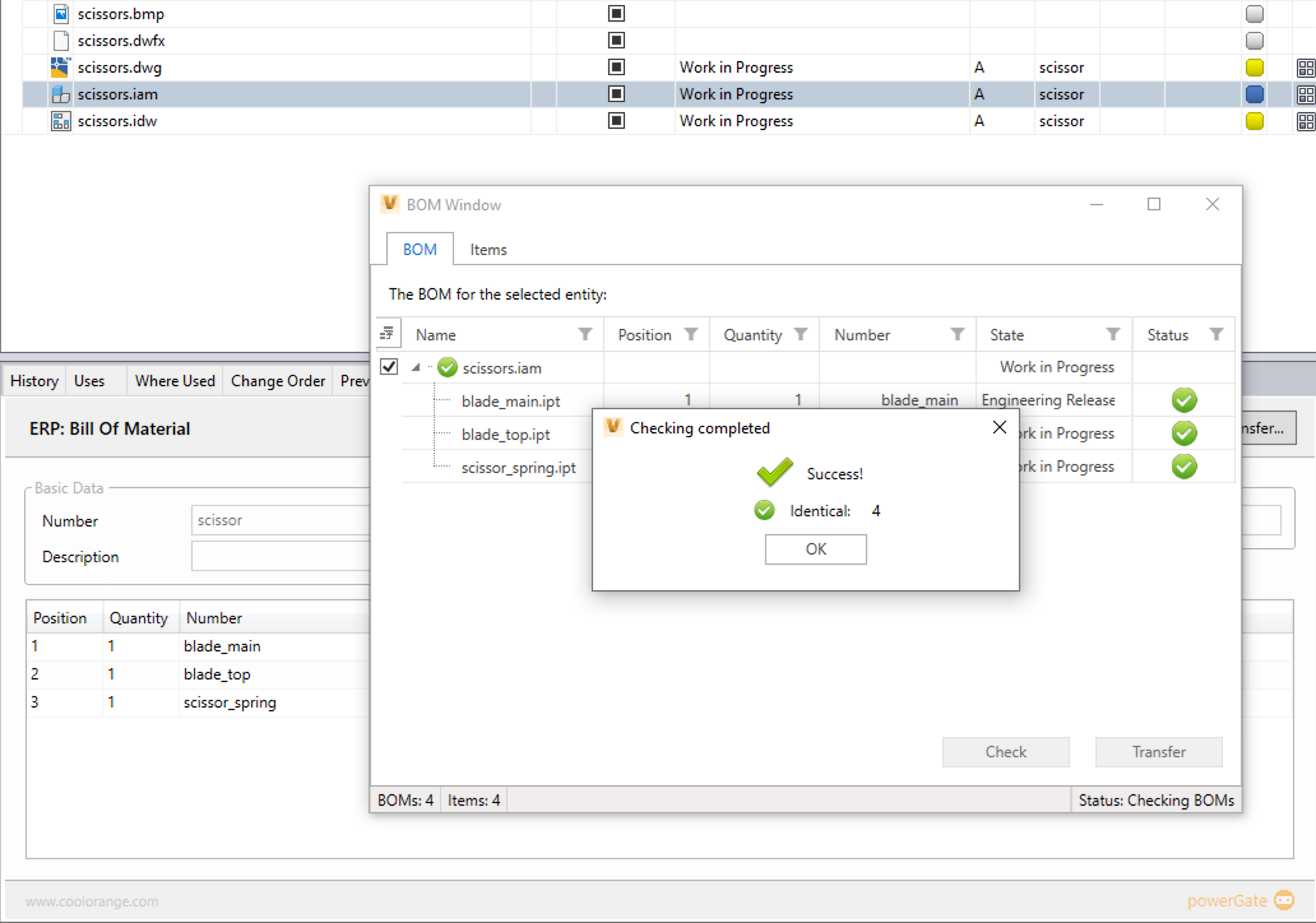Click the Transfer button in BOM Window
1316x923 pixels.
coord(1158,752)
